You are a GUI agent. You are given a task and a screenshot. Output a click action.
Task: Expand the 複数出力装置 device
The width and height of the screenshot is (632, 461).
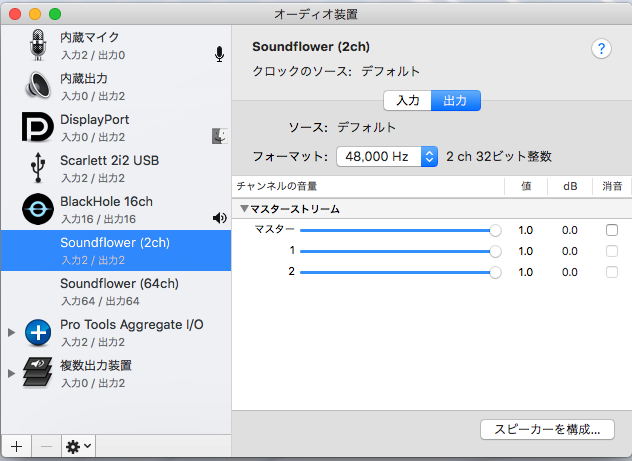[x=12, y=373]
